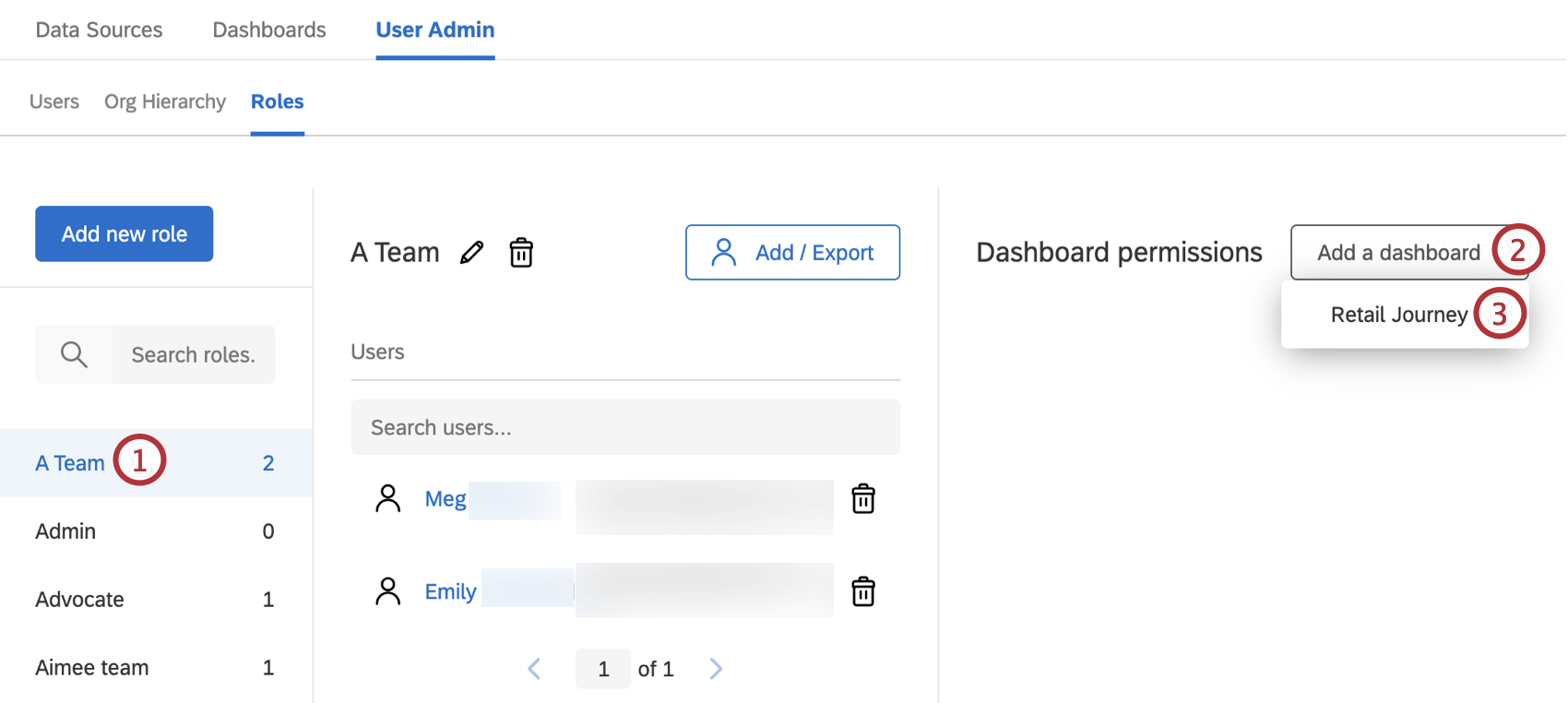1568x703 pixels.
Task: Open Emily's user profile link
Action: [x=450, y=591]
